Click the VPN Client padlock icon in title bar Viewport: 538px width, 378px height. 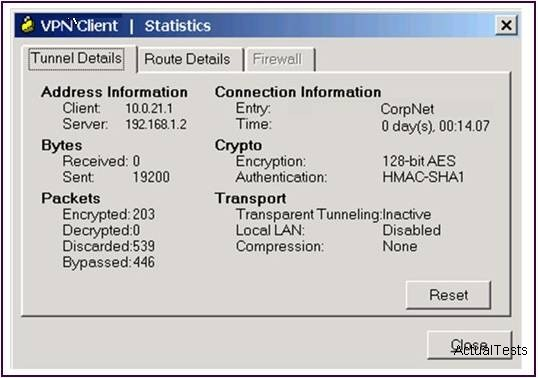point(28,25)
